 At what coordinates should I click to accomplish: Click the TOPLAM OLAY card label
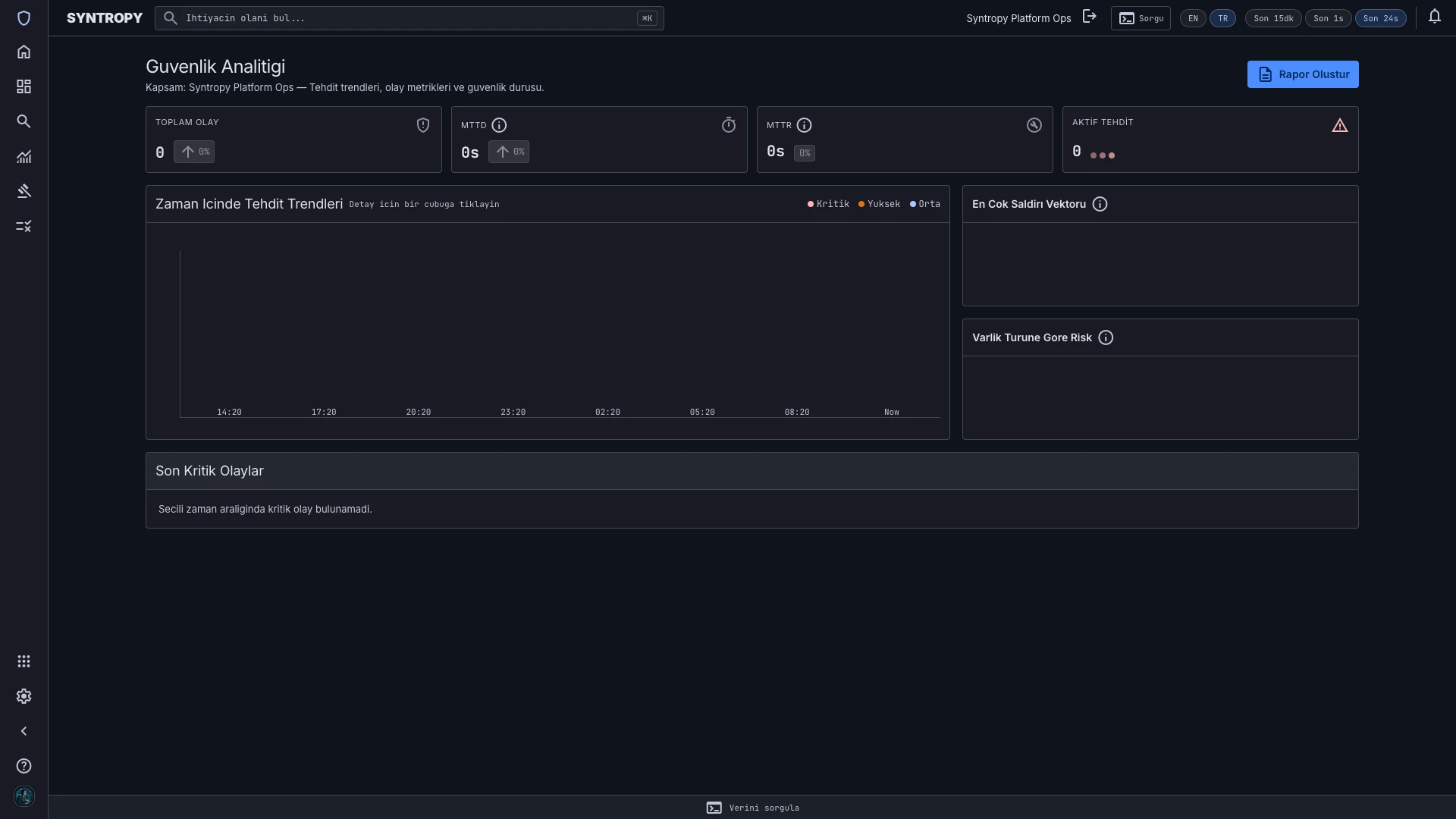[187, 122]
